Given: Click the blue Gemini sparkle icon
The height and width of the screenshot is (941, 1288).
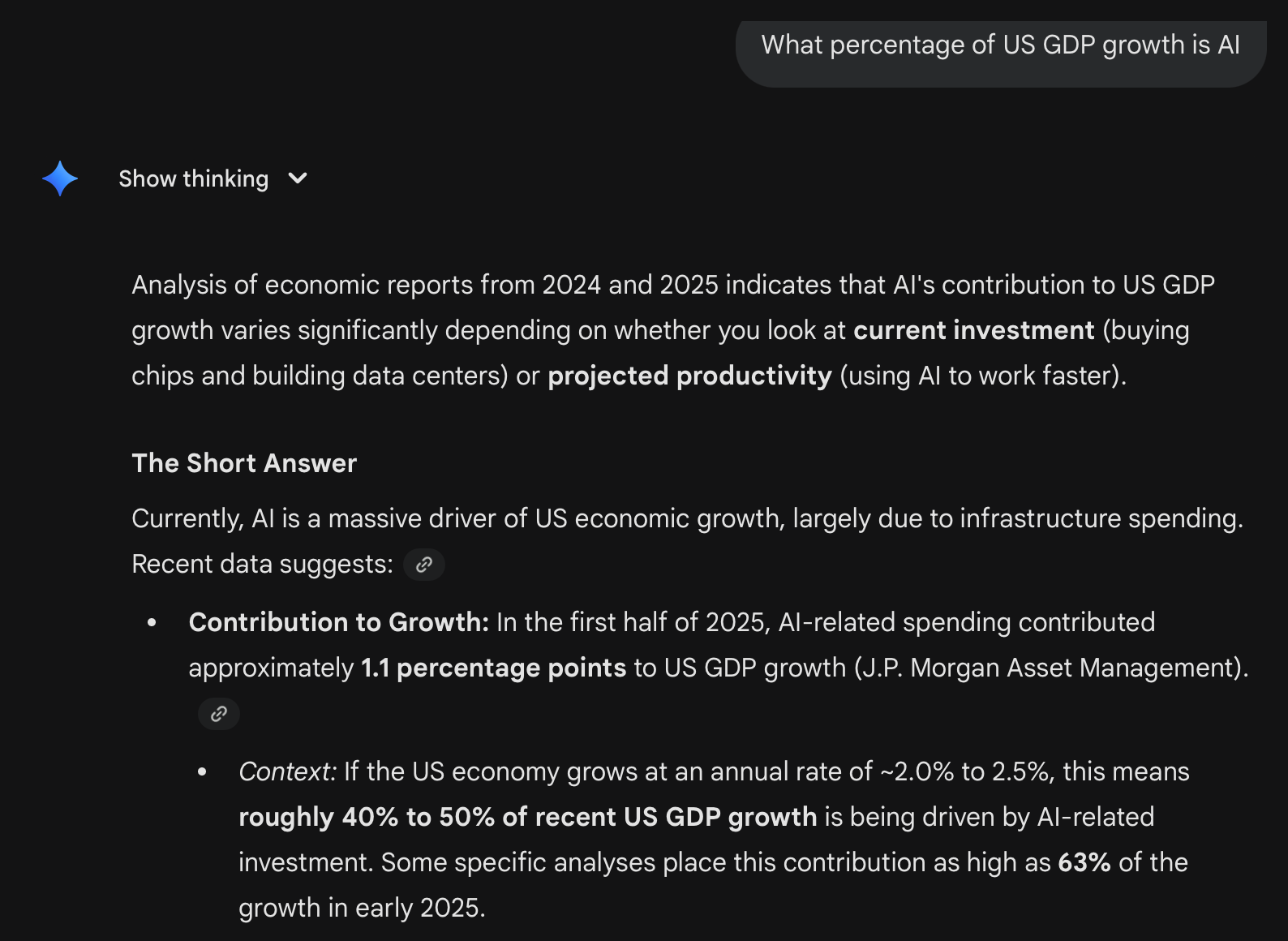Looking at the screenshot, I should pyautogui.click(x=60, y=178).
